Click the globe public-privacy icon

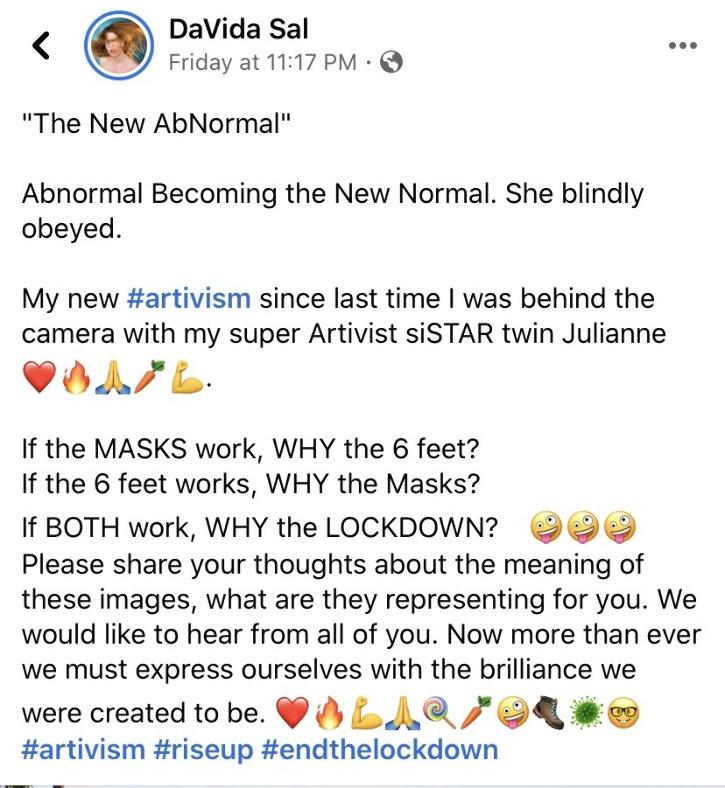(392, 62)
